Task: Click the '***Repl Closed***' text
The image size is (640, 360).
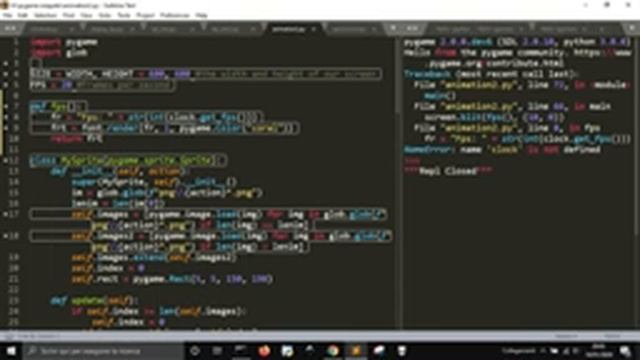Action: coord(448,171)
